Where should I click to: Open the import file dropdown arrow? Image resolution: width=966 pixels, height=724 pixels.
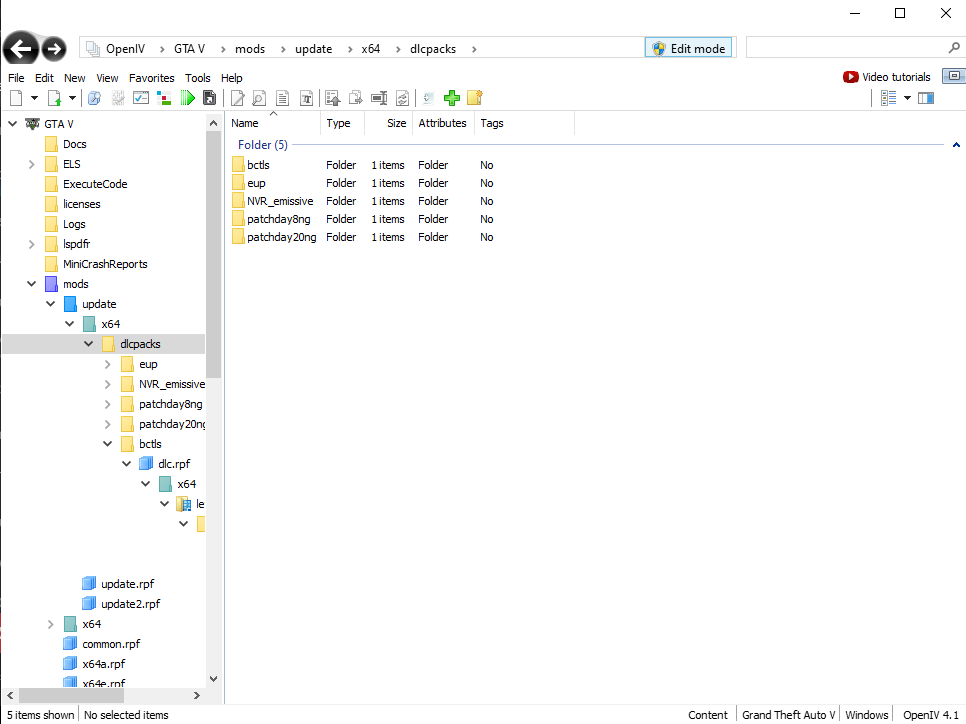point(72,97)
